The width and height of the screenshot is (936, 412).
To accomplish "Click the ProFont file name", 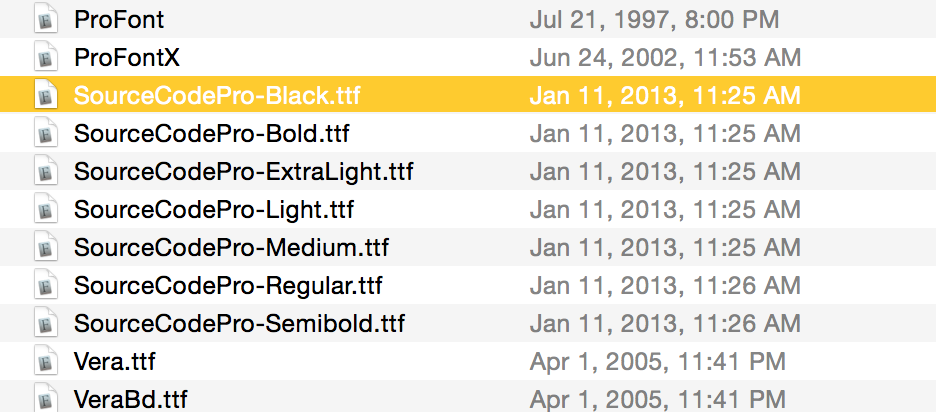I will click(x=119, y=19).
